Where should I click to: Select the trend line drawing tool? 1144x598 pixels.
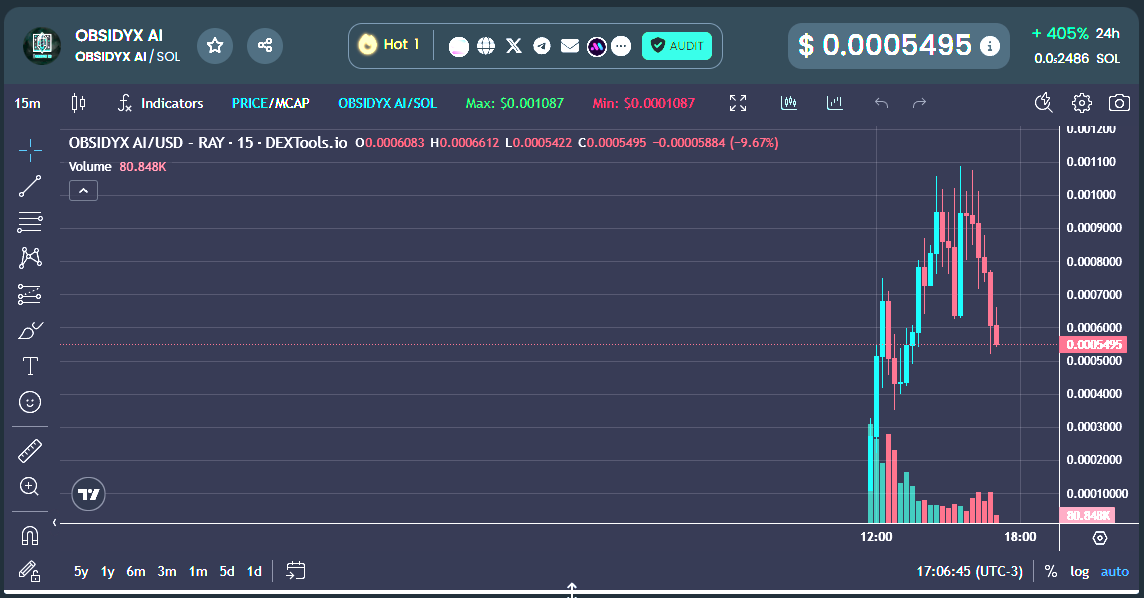coord(30,186)
